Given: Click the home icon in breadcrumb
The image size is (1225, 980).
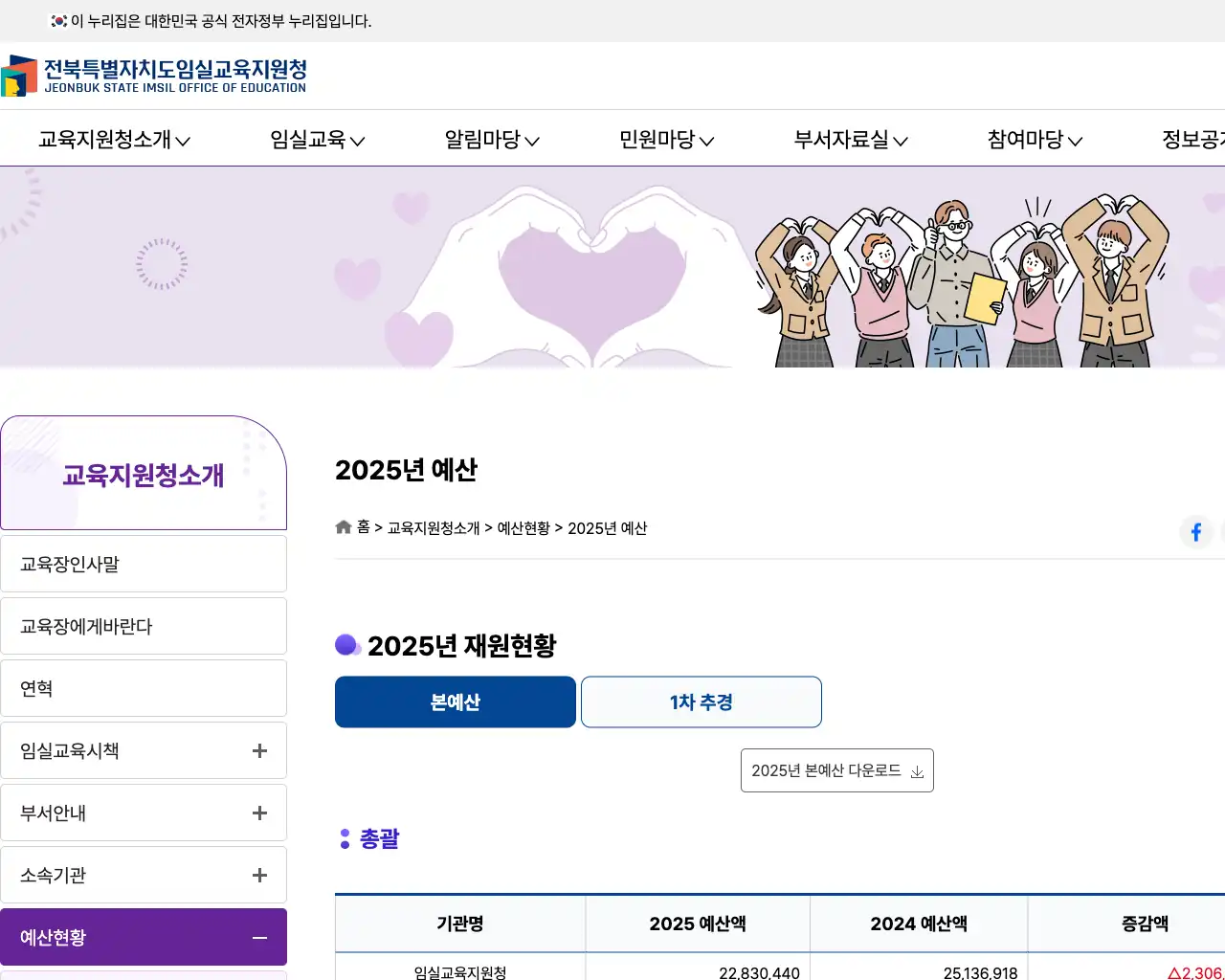Looking at the screenshot, I should pos(344,527).
